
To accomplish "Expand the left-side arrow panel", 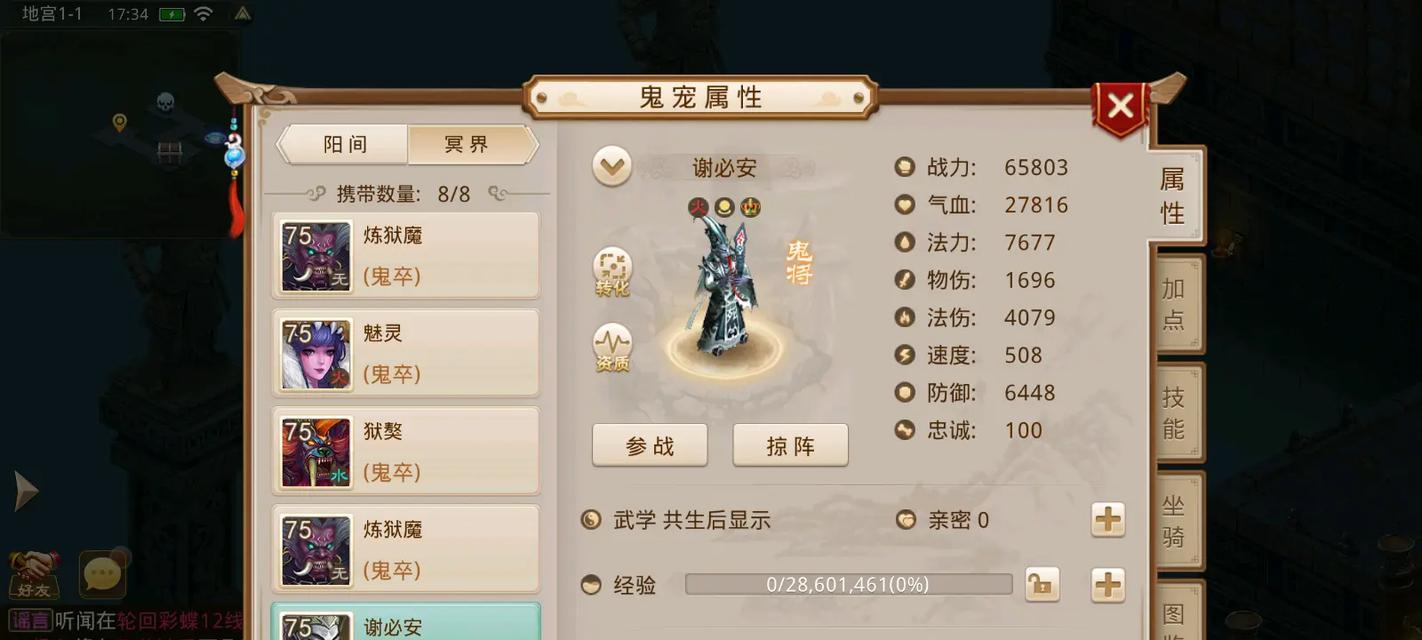I will pos(25,491).
